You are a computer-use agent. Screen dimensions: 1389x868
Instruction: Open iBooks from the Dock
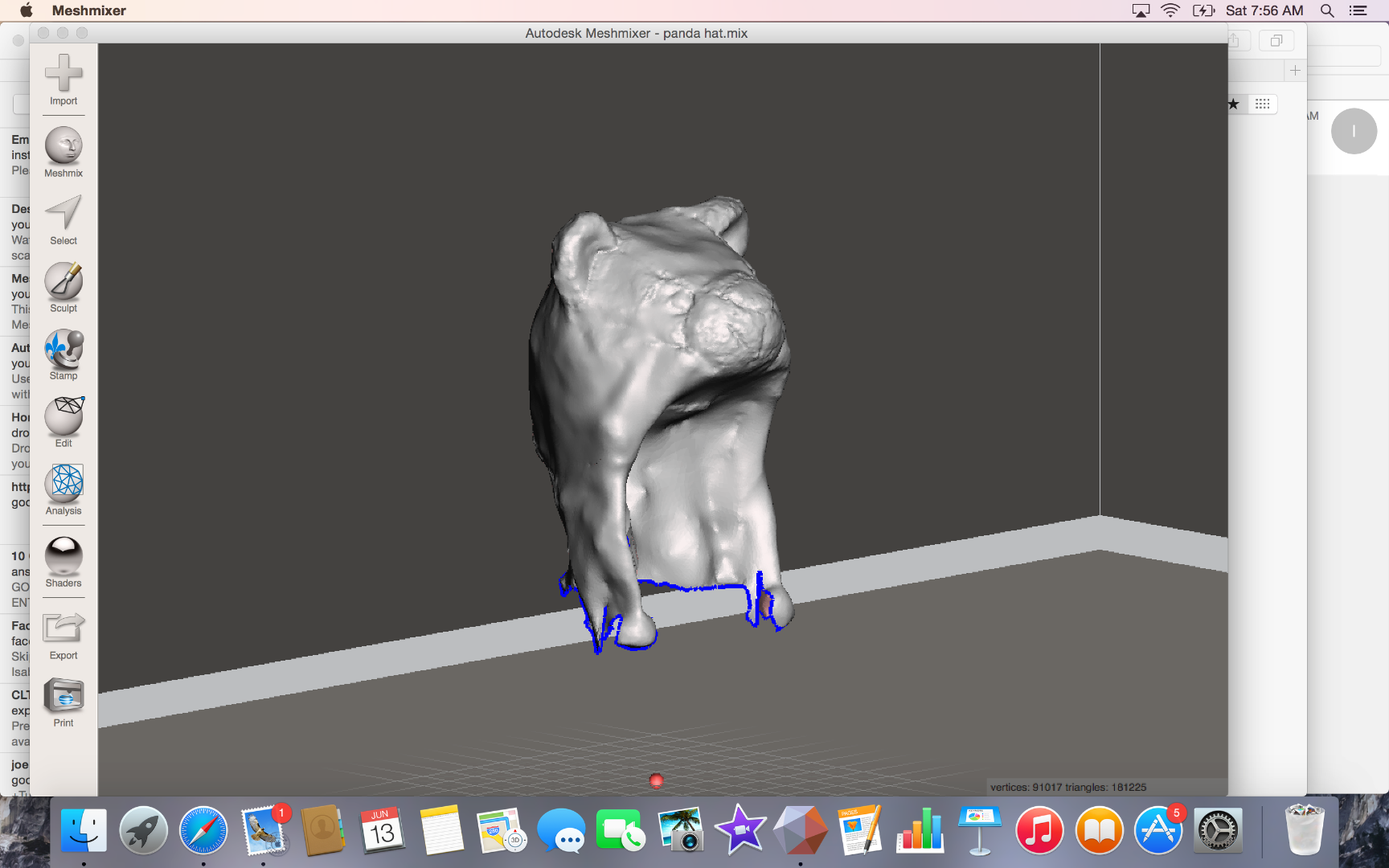1099,830
